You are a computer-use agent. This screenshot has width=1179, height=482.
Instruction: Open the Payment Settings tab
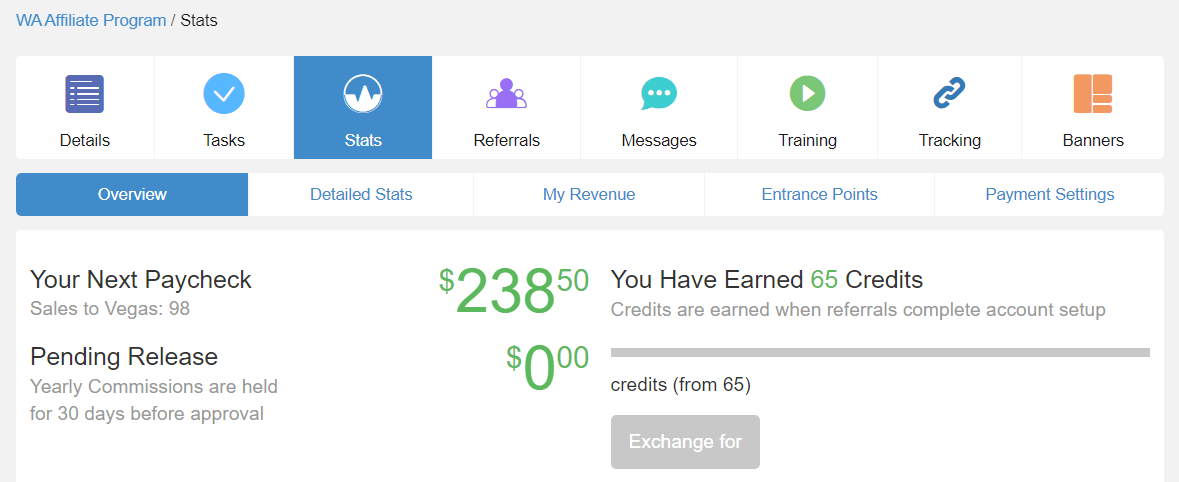pyautogui.click(x=1050, y=195)
